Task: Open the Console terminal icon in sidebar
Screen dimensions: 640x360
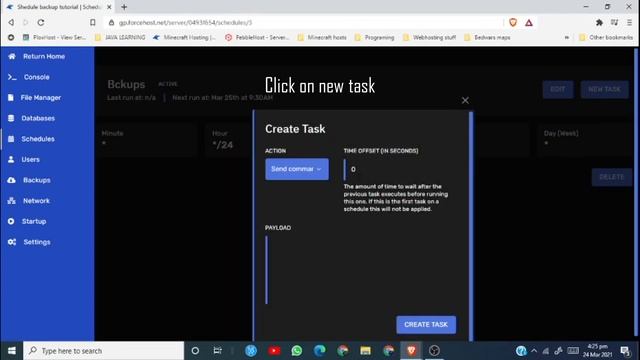Action: click(12, 77)
